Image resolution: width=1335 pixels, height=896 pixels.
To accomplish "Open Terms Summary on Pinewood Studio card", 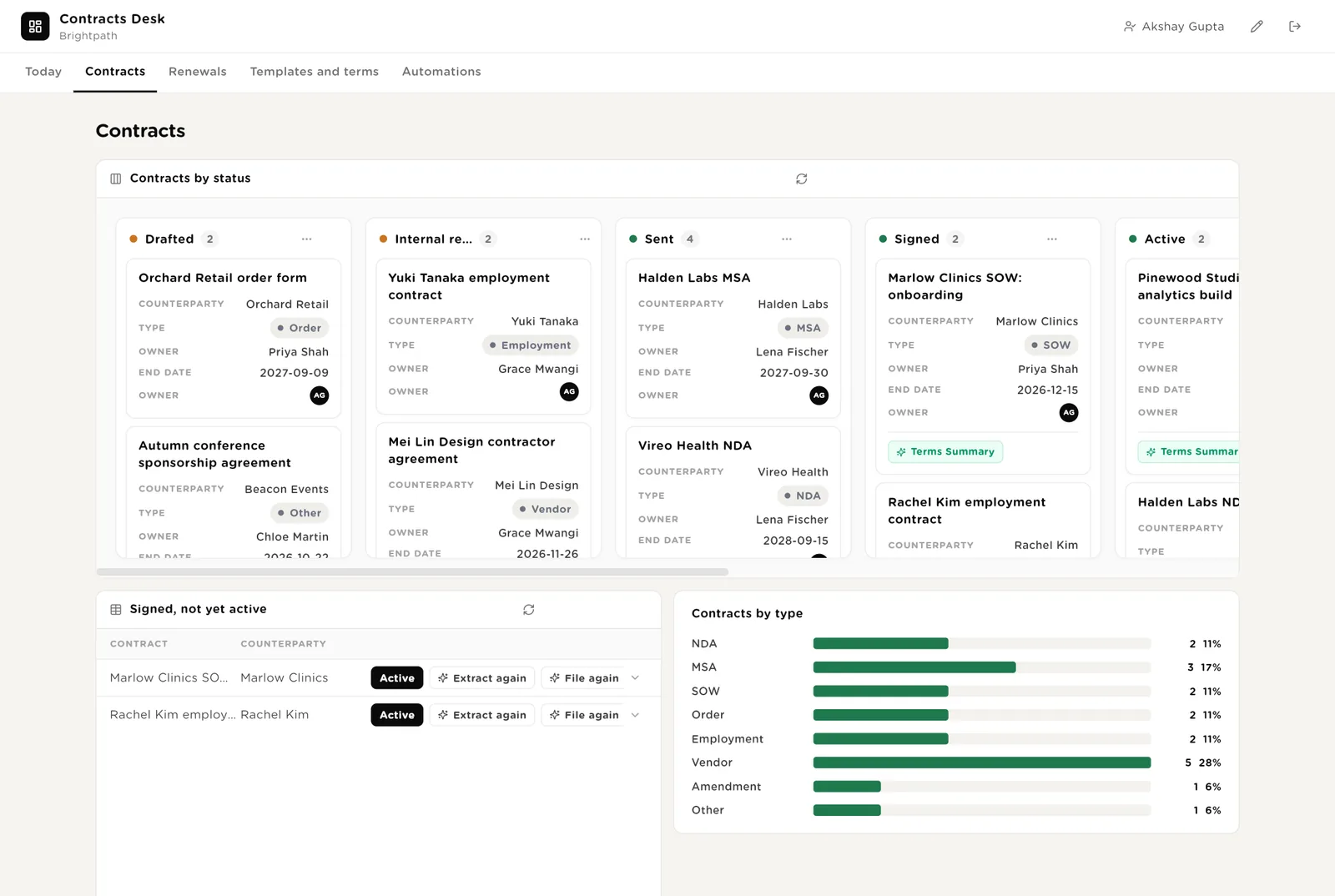I will pyautogui.click(x=1188, y=452).
